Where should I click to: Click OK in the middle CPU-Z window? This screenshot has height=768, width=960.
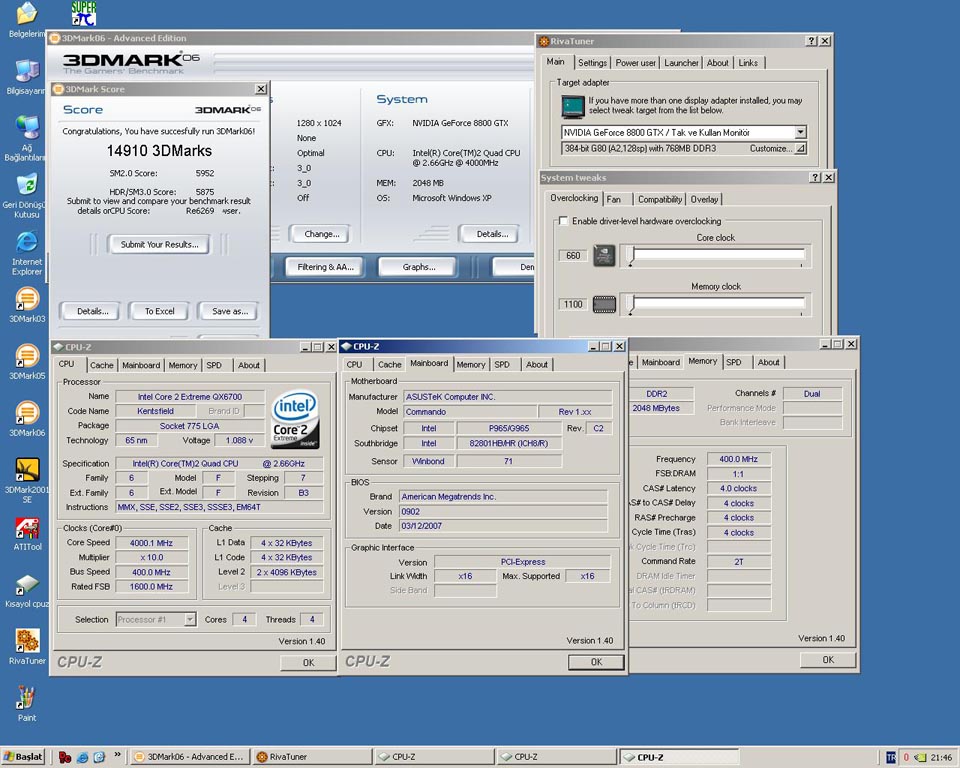click(x=596, y=662)
